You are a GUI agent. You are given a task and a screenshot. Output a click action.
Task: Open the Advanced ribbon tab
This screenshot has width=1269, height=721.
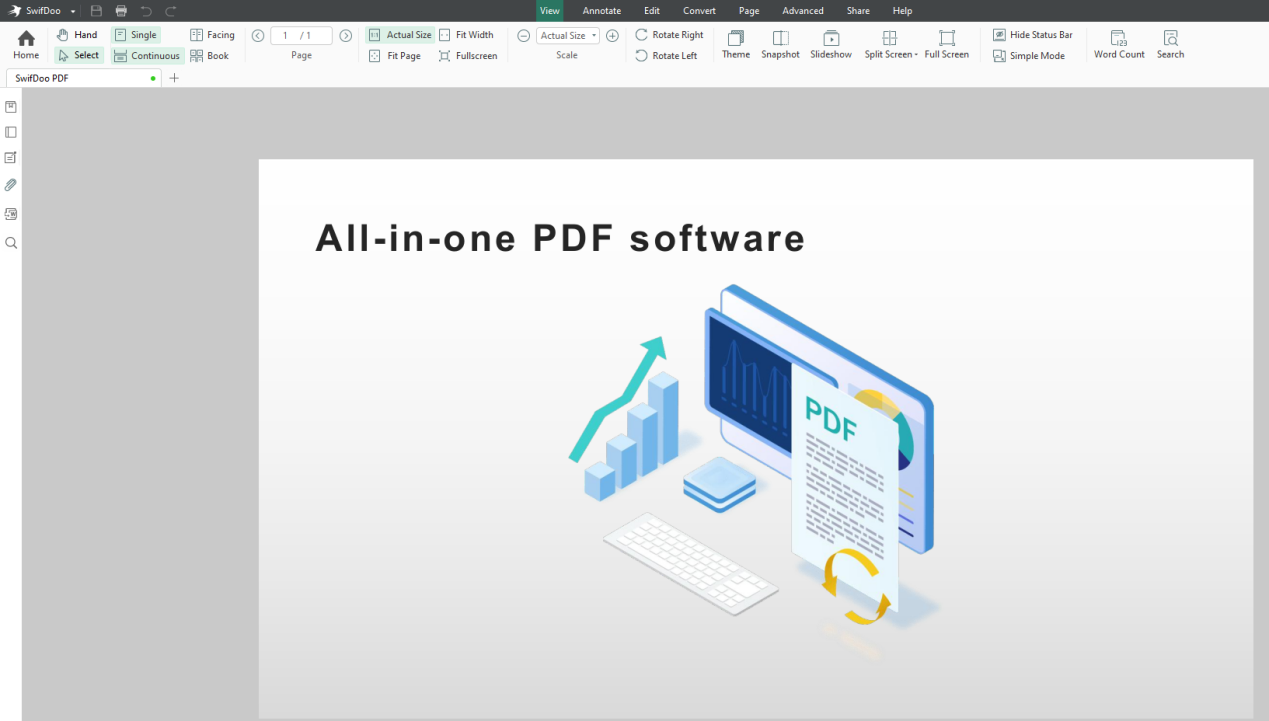[x=803, y=11]
